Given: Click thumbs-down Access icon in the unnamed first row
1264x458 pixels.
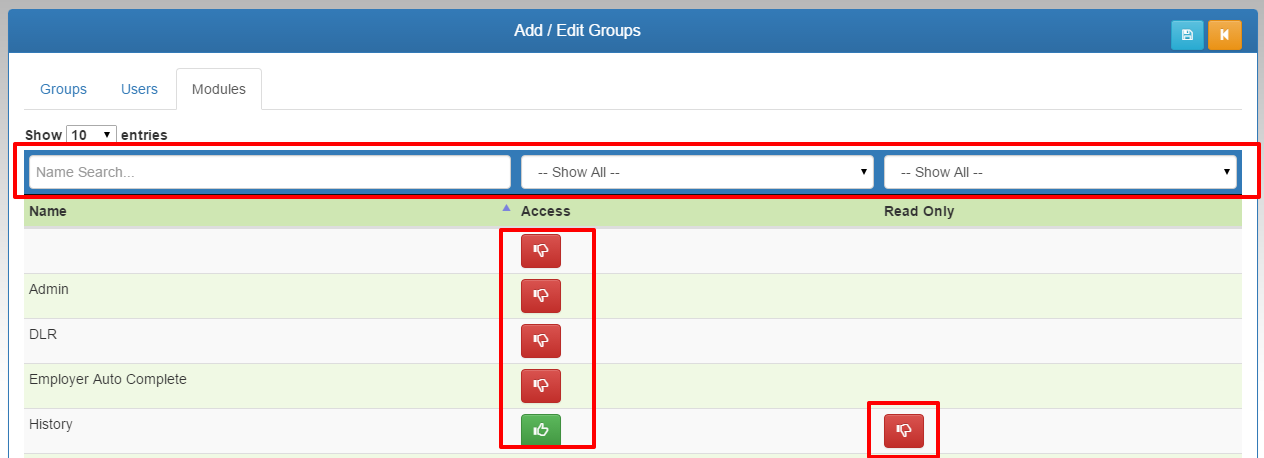Looking at the screenshot, I should pos(541,251).
